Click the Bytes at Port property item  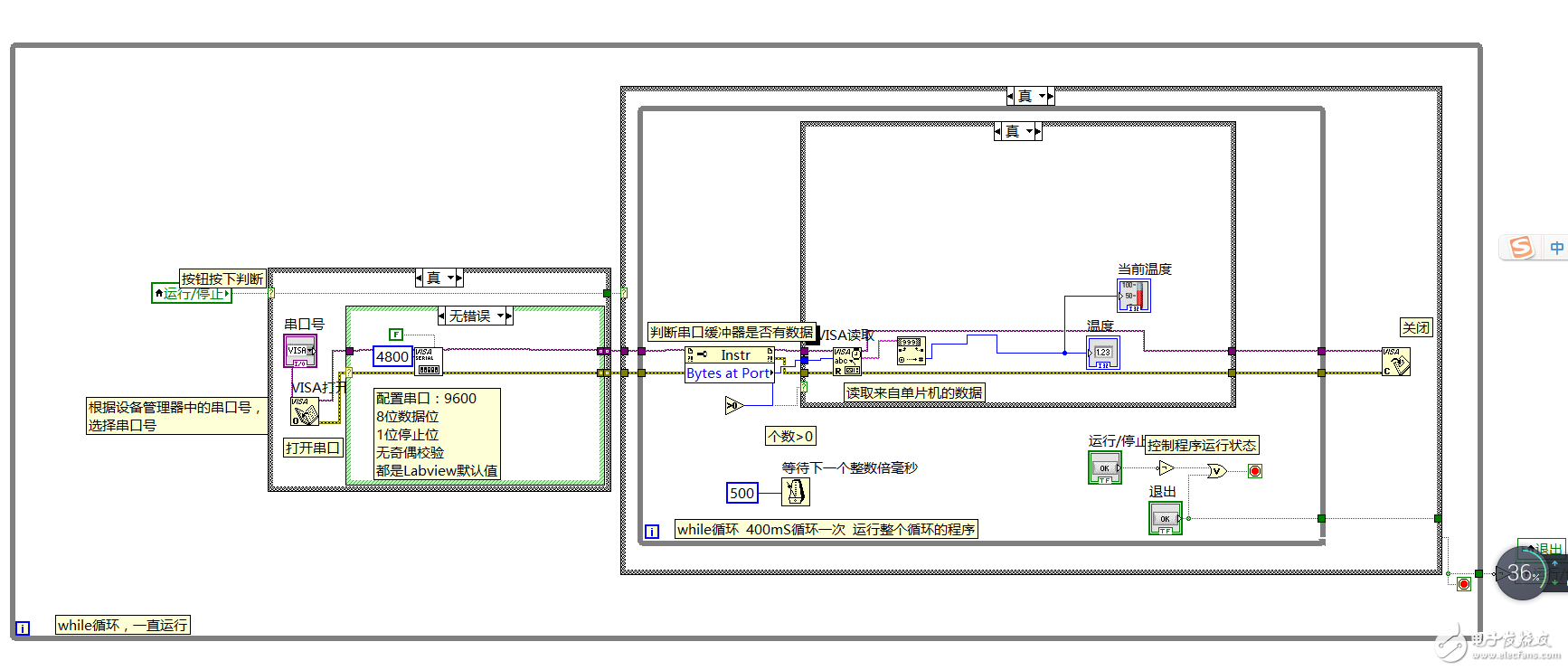click(x=730, y=373)
